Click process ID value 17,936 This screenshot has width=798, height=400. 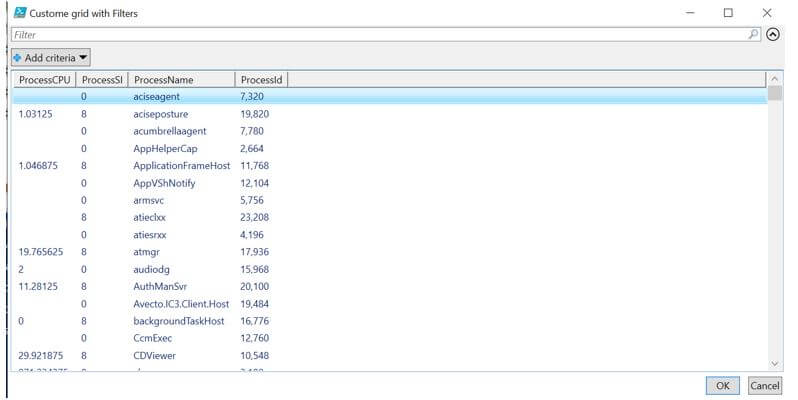(x=254, y=252)
